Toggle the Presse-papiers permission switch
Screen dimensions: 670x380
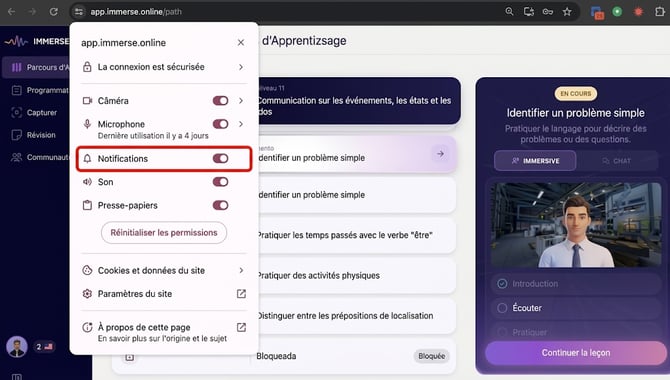pos(220,205)
